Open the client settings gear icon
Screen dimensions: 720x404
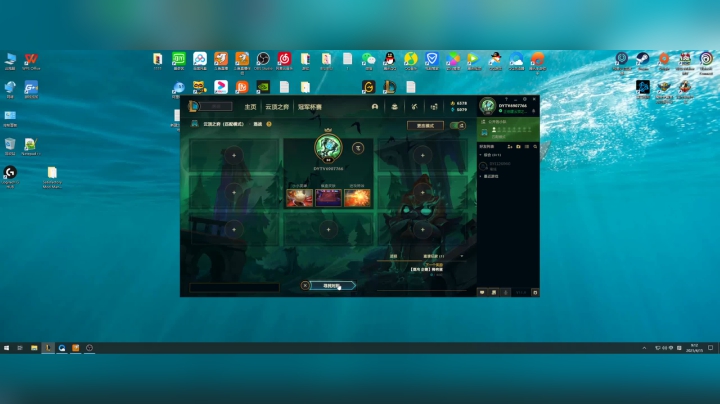pyautogui.click(x=525, y=99)
